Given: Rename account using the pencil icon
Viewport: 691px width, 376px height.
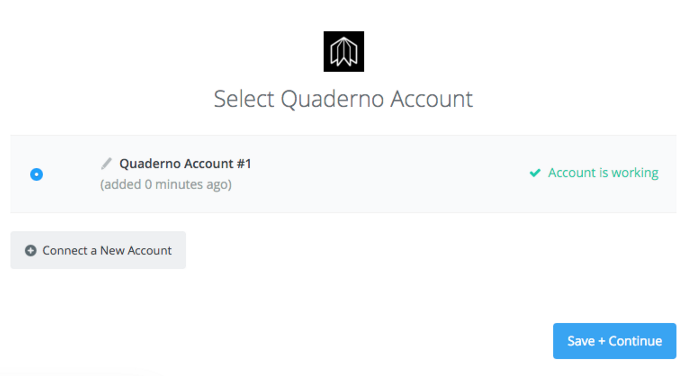Looking at the screenshot, I should 106,164.
